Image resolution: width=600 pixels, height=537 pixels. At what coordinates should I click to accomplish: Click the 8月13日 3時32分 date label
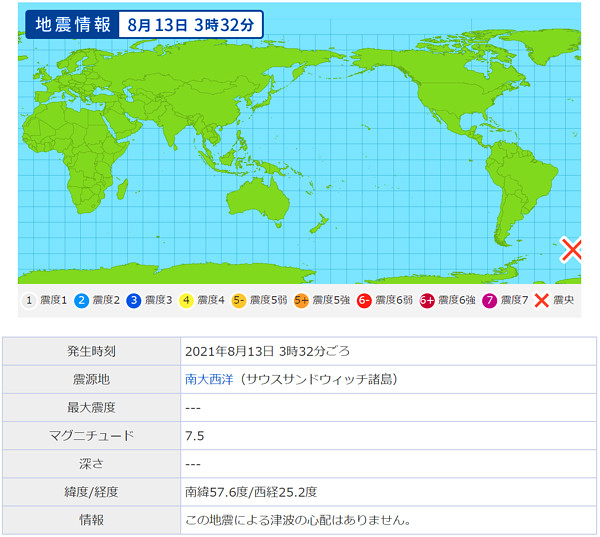click(x=191, y=25)
